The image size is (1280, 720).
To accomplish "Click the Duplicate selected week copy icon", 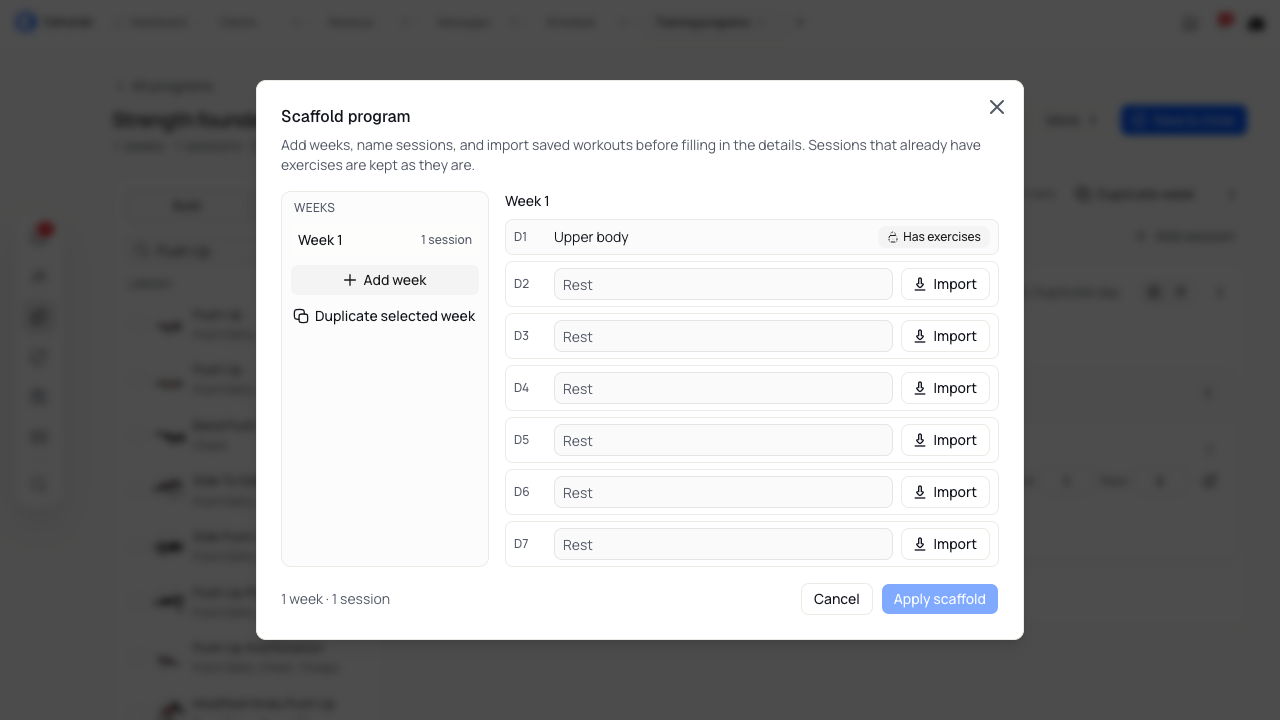I will [301, 316].
